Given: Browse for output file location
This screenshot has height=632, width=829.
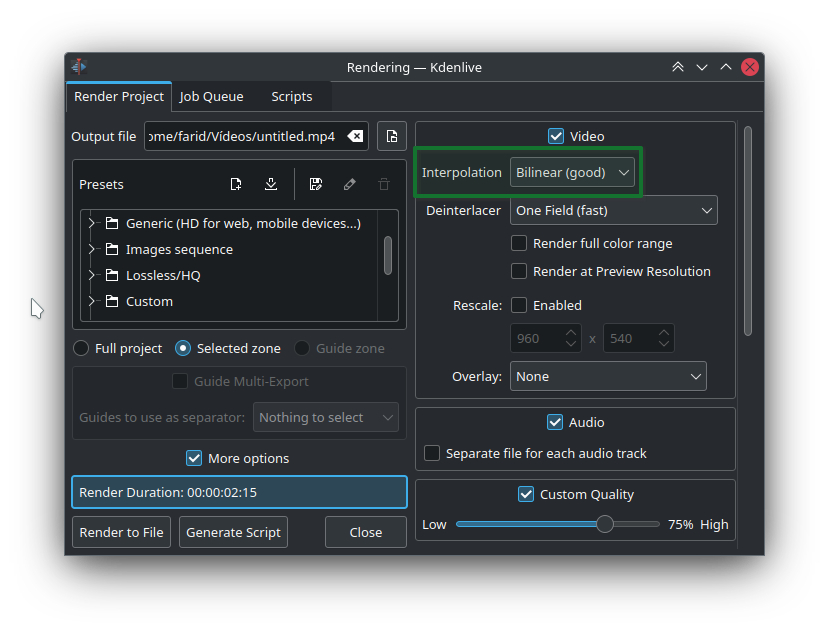Looking at the screenshot, I should tap(392, 136).
